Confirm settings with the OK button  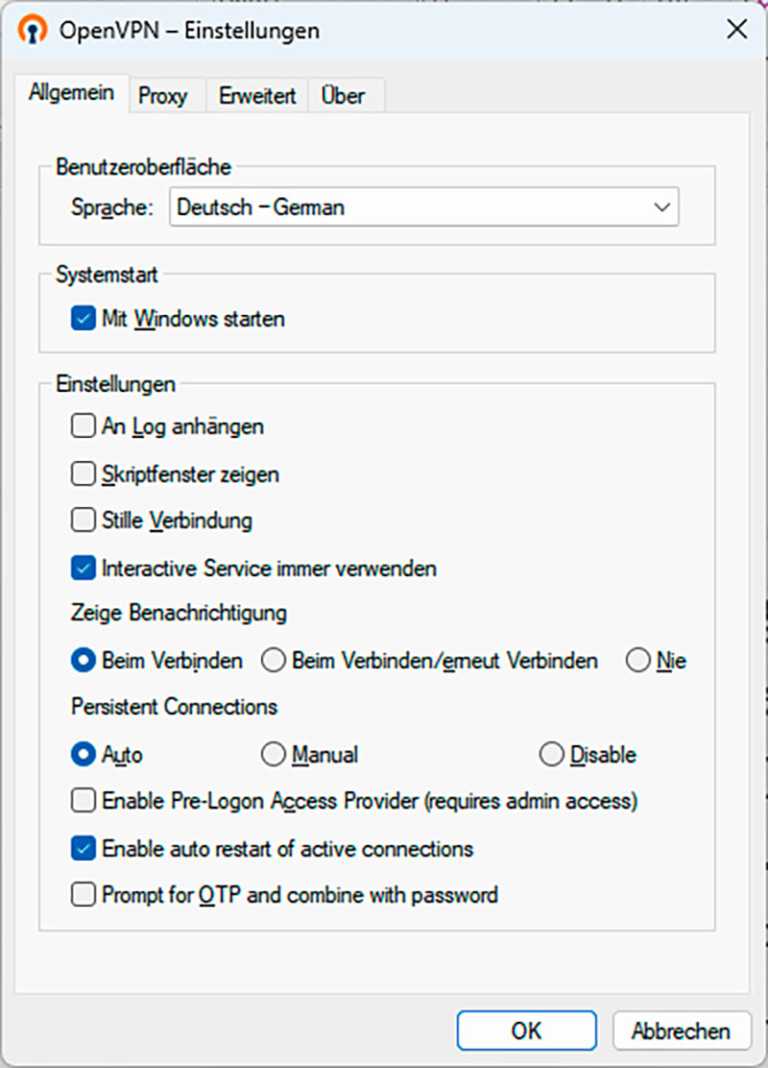coord(526,1030)
